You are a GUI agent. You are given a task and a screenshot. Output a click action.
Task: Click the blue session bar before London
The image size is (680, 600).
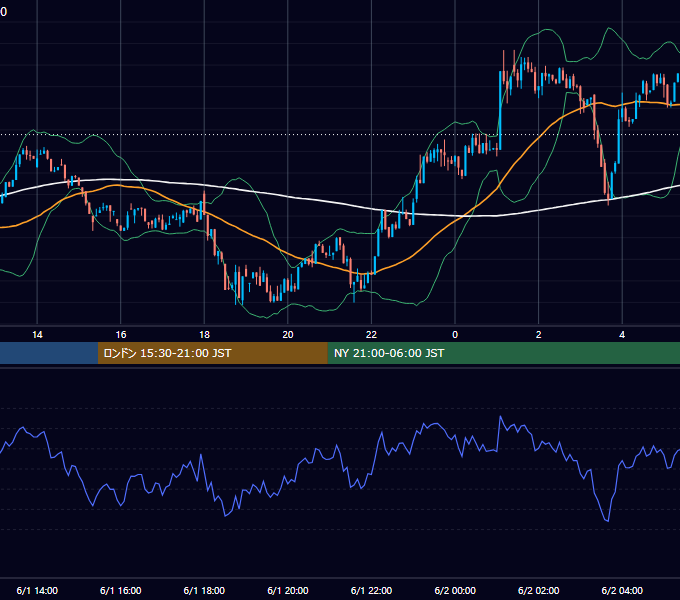pos(49,353)
